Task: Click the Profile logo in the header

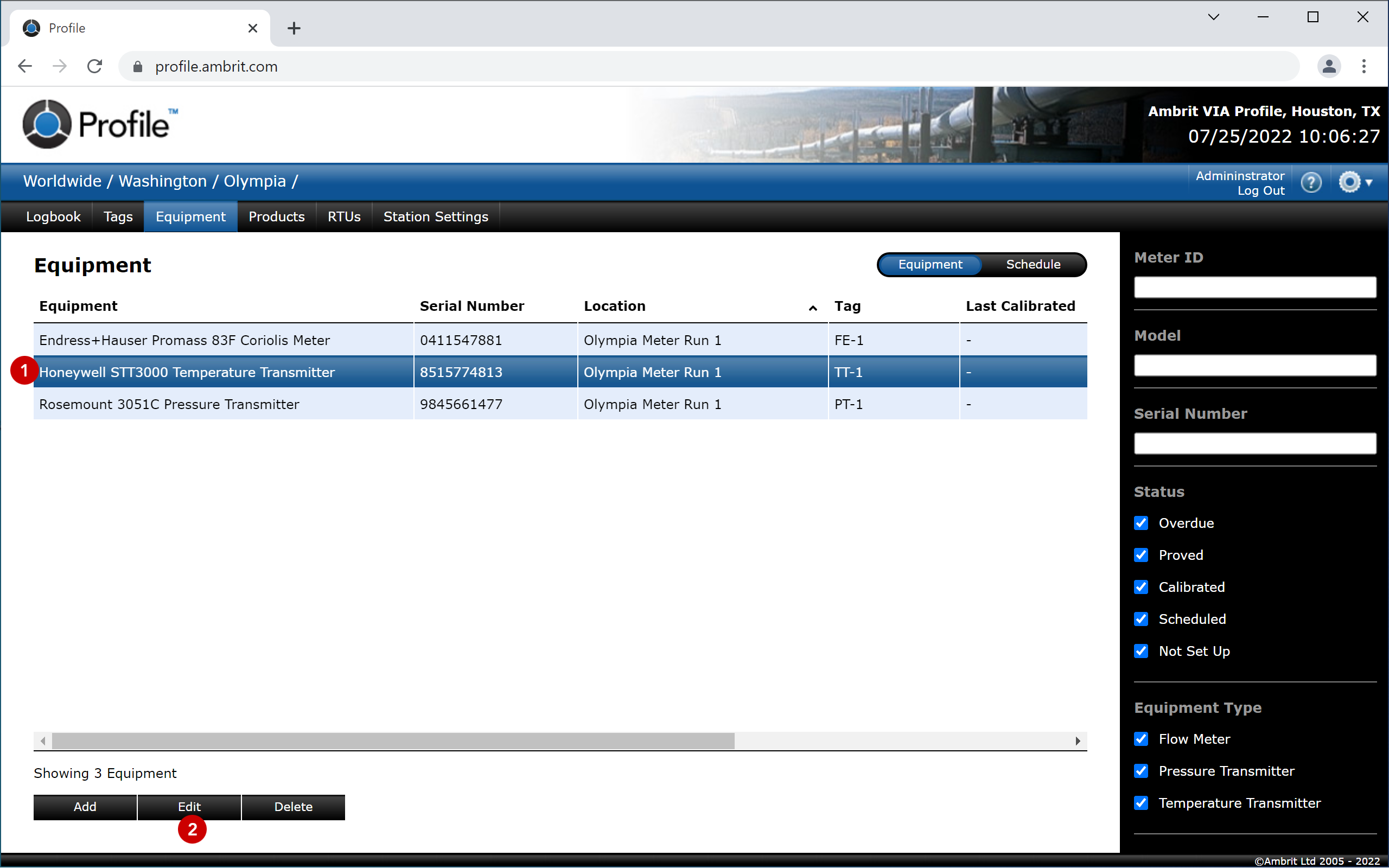Action: pos(100,124)
